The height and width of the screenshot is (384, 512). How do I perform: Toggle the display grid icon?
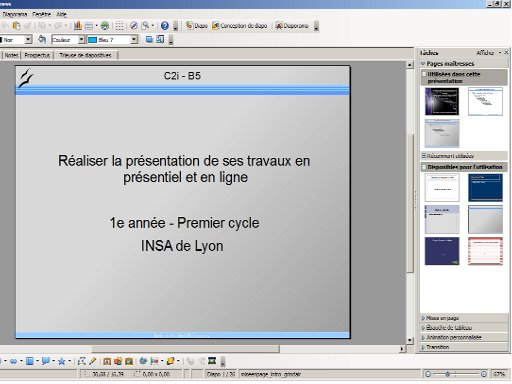(120, 26)
